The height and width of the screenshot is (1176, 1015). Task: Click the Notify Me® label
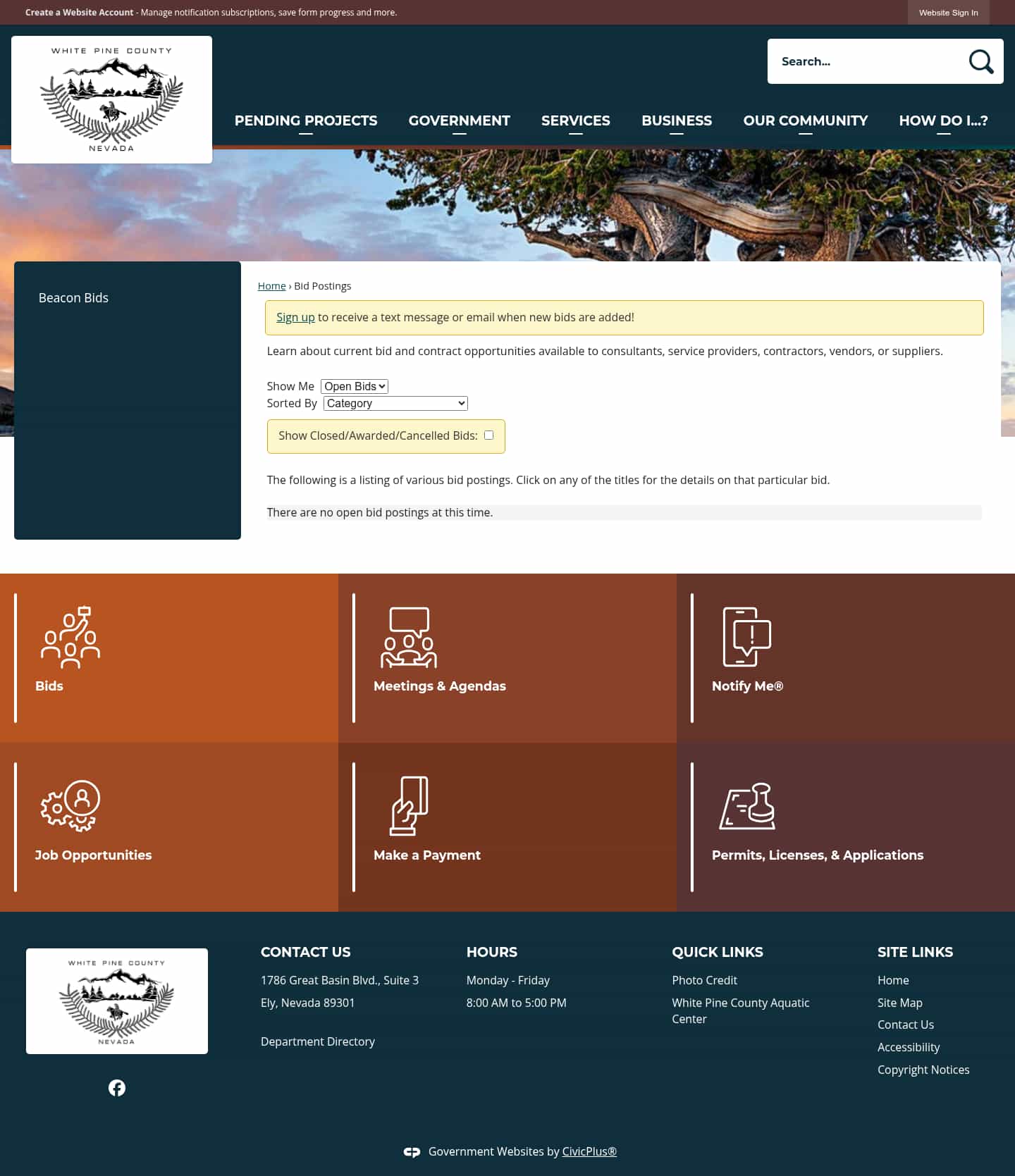coord(747,686)
